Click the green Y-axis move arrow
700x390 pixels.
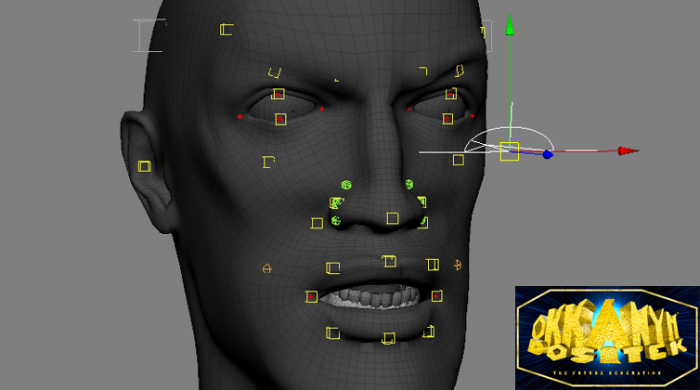pyautogui.click(x=509, y=24)
